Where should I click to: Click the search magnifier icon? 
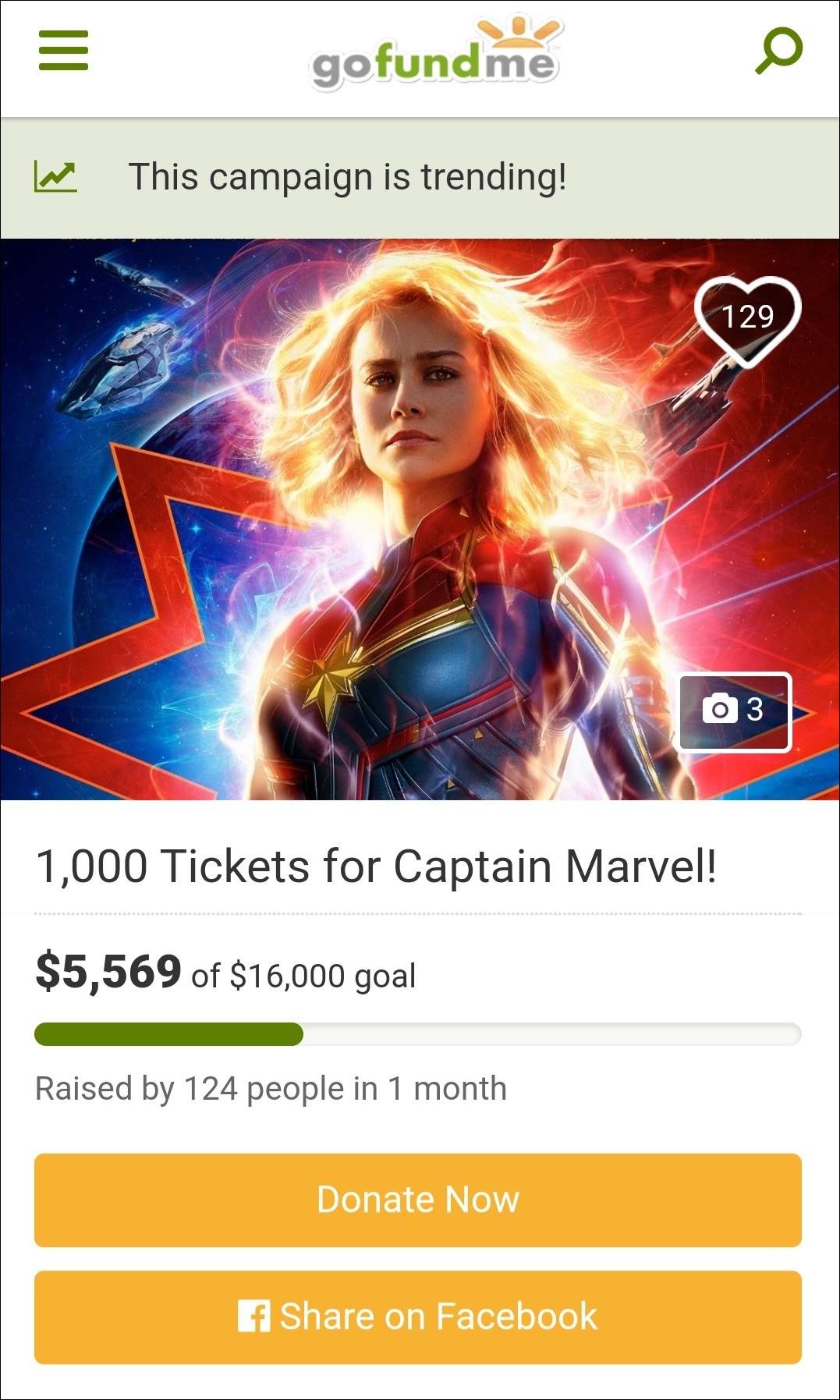778,51
